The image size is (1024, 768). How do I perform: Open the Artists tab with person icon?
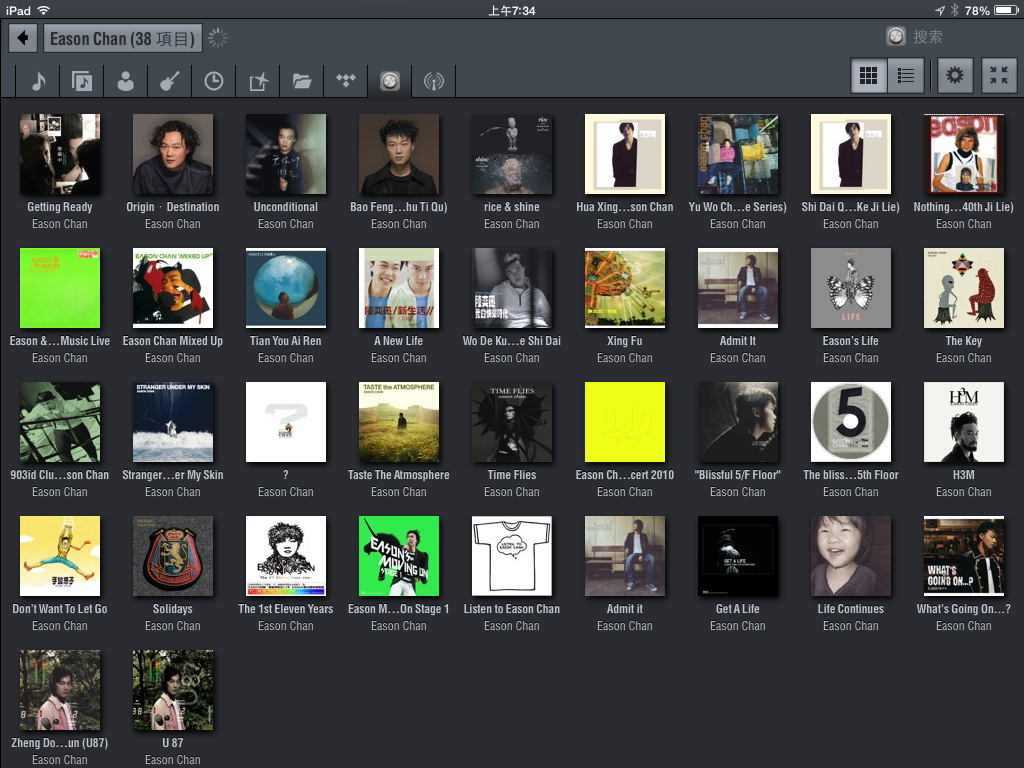point(126,81)
